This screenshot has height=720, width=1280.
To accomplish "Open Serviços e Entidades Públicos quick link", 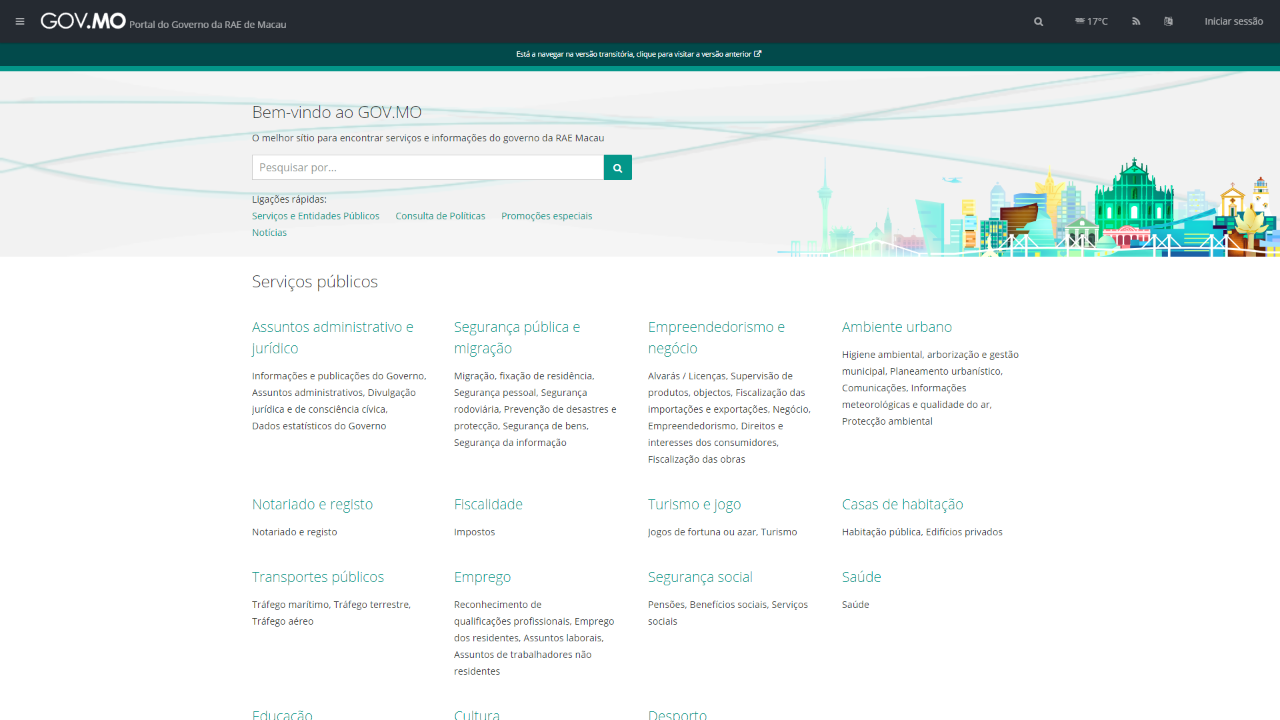I will (x=315, y=216).
